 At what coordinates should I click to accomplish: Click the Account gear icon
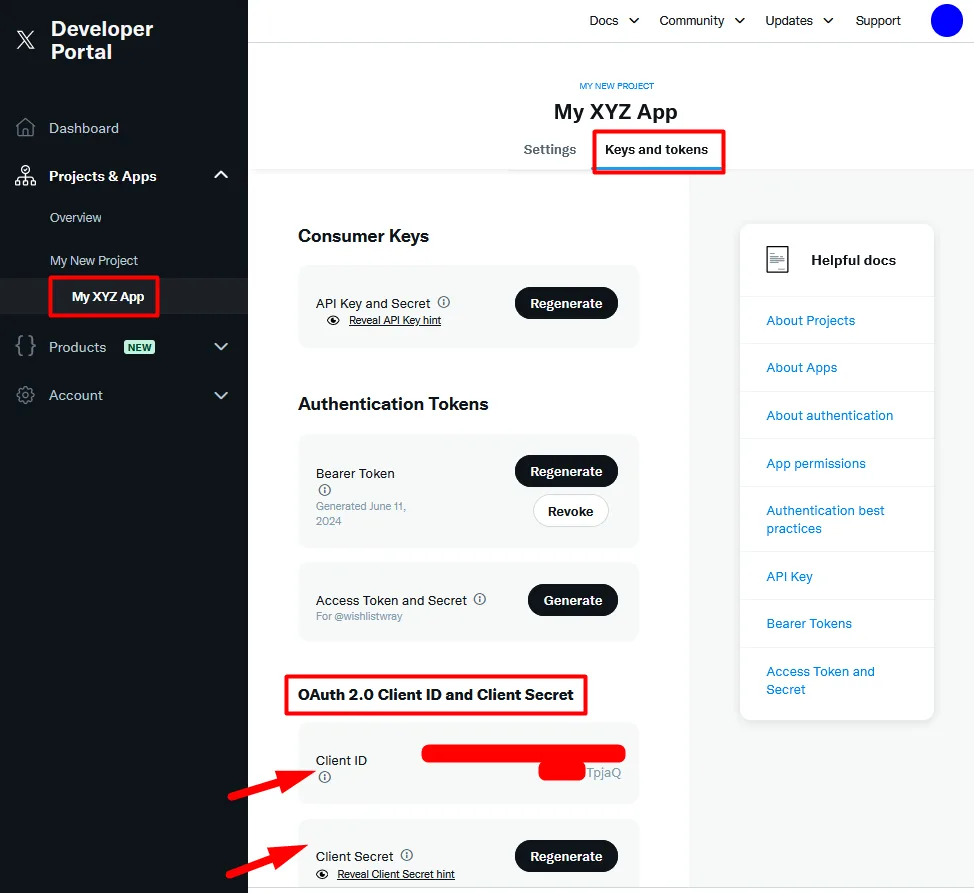[25, 395]
